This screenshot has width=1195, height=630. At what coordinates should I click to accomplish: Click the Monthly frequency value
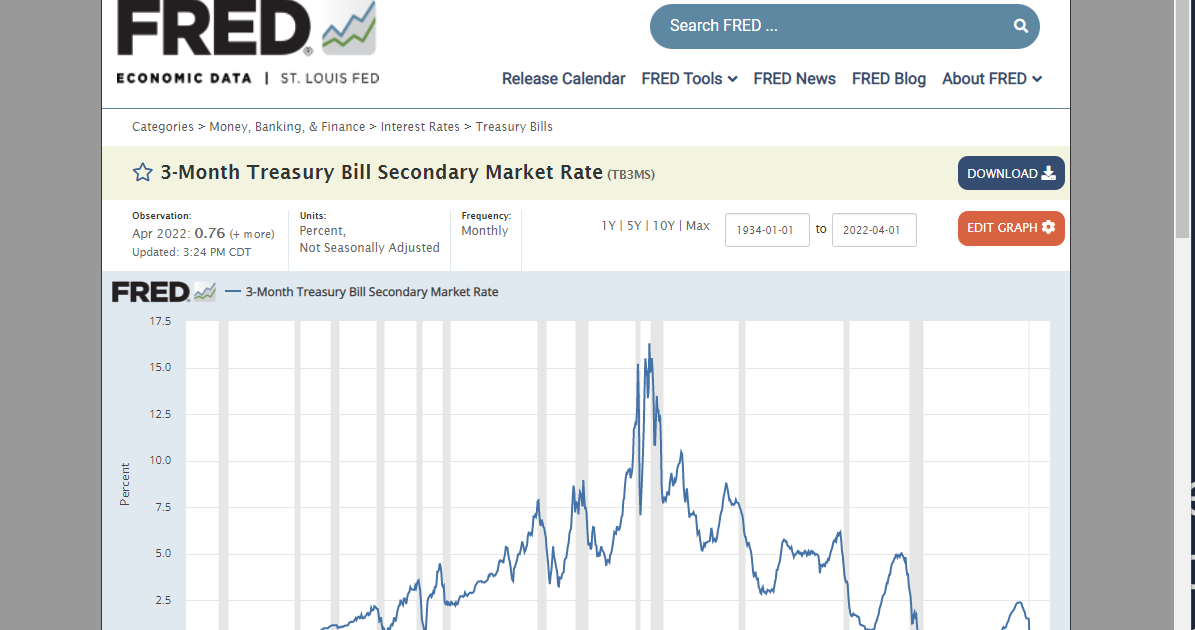[x=485, y=231]
